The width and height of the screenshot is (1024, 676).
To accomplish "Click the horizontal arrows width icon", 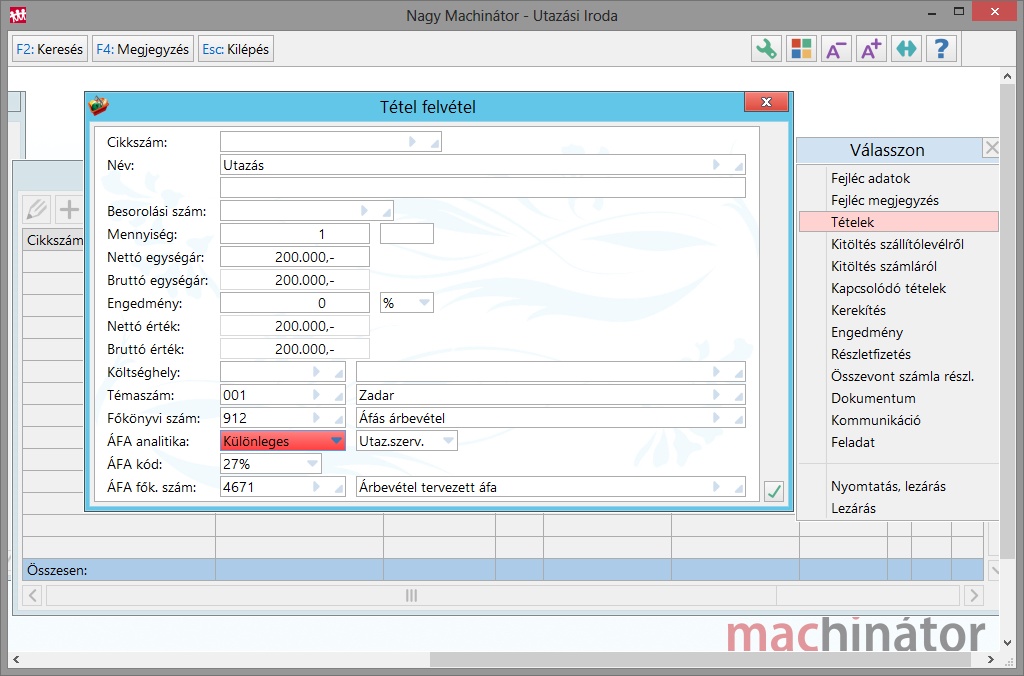I will [x=906, y=49].
